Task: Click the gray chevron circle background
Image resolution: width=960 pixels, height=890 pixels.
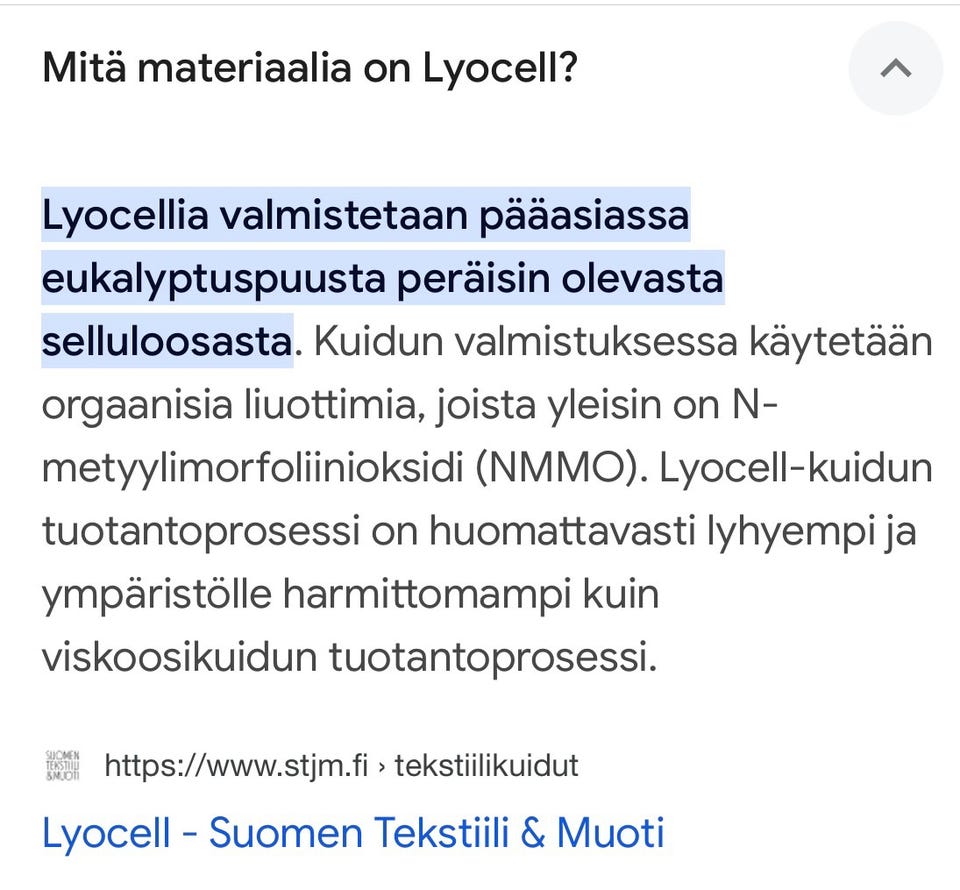Action: coord(895,68)
